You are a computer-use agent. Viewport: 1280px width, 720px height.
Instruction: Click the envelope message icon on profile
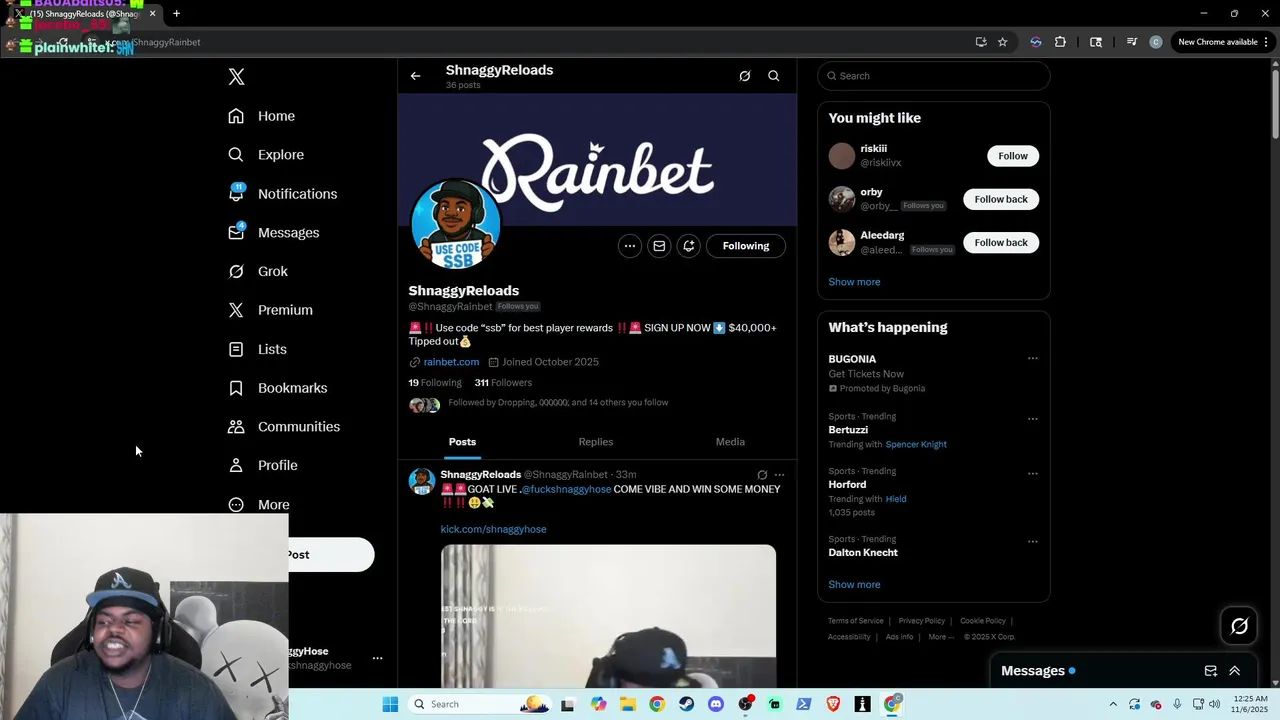[x=659, y=246]
